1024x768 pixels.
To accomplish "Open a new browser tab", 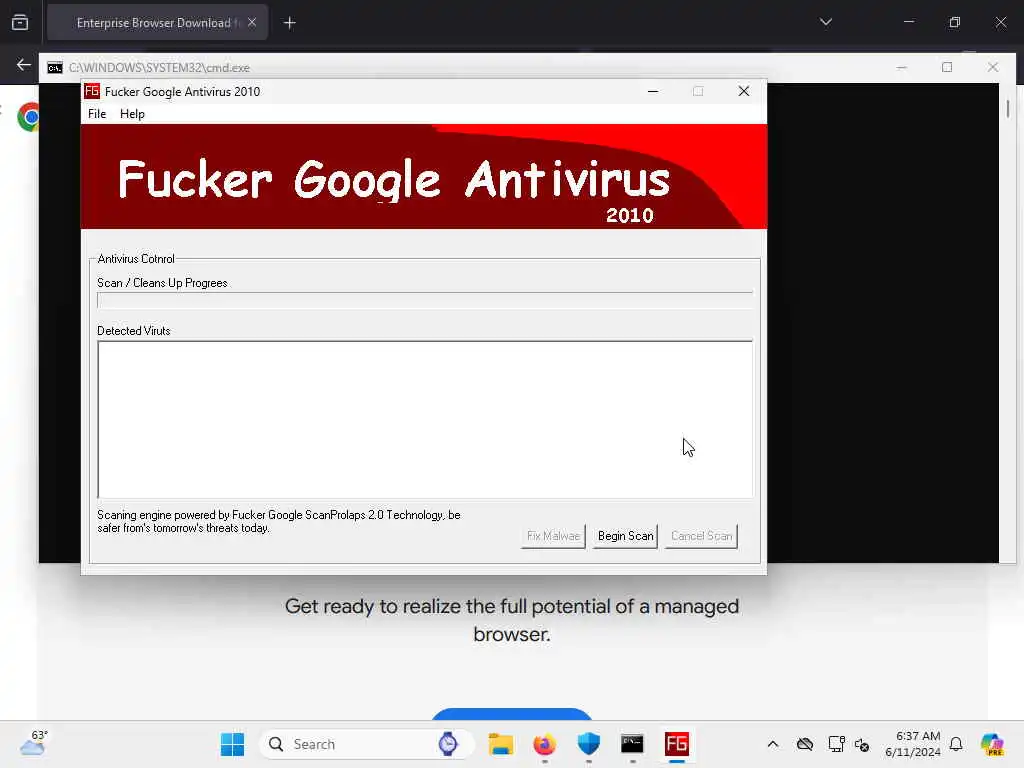I will pyautogui.click(x=289, y=23).
